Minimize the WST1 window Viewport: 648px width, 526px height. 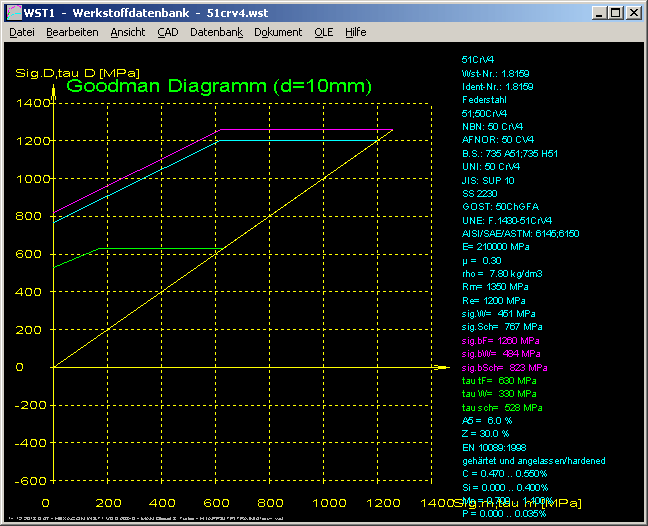[x=598, y=12]
